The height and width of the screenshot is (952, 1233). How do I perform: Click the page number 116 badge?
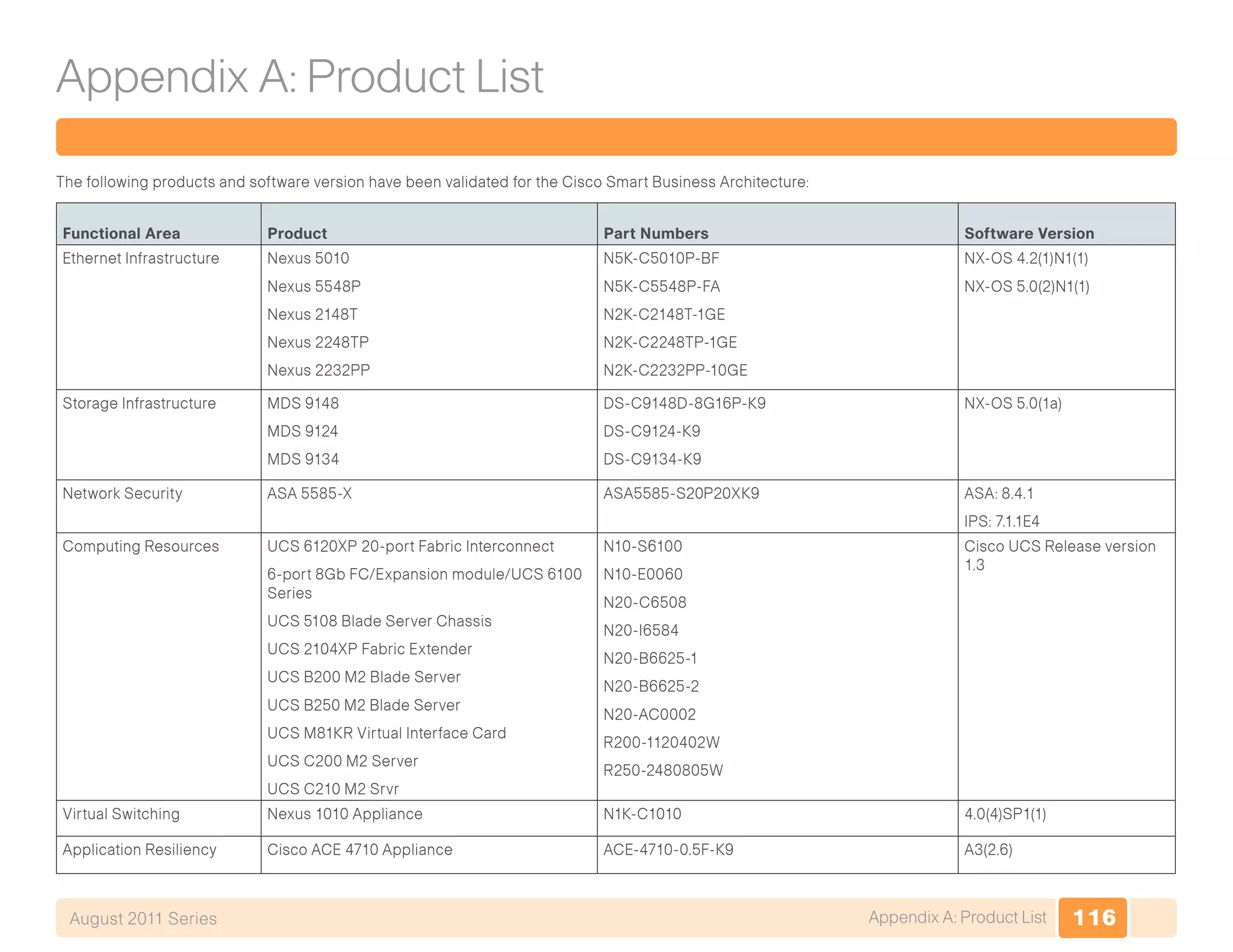tap(1093, 918)
